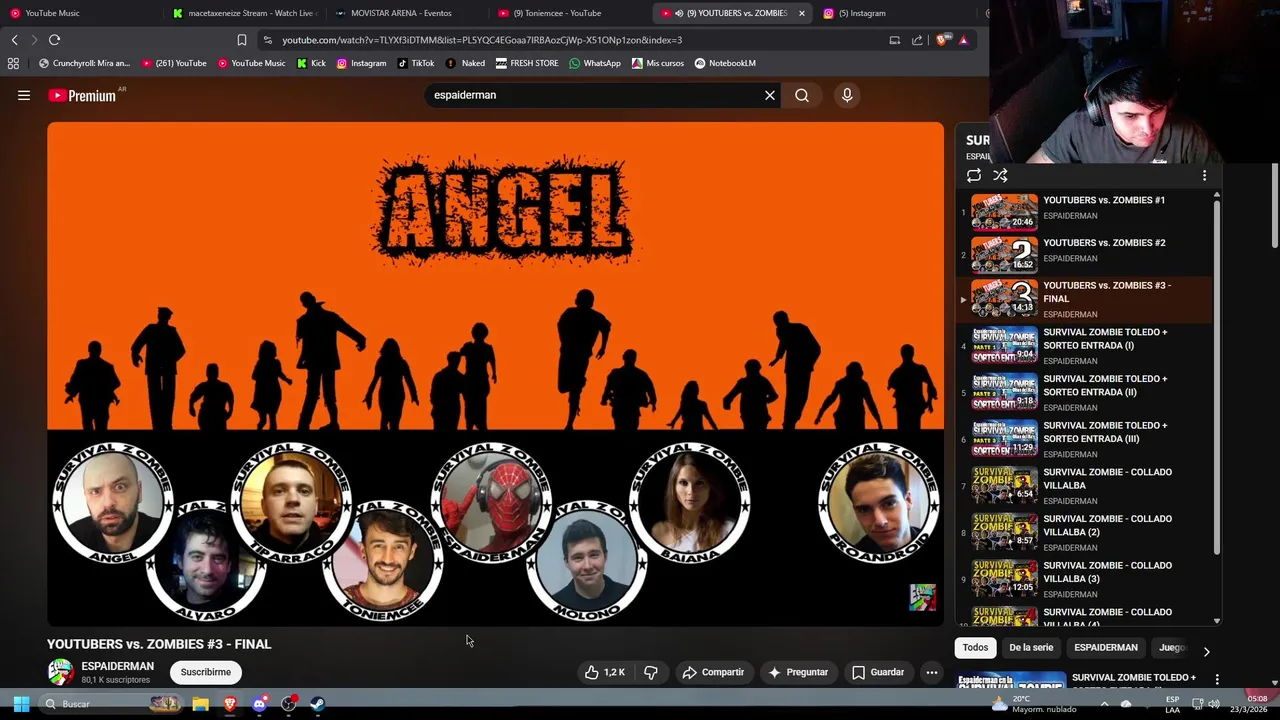
Task: Open Brave Shields lion icon
Action: [944, 40]
